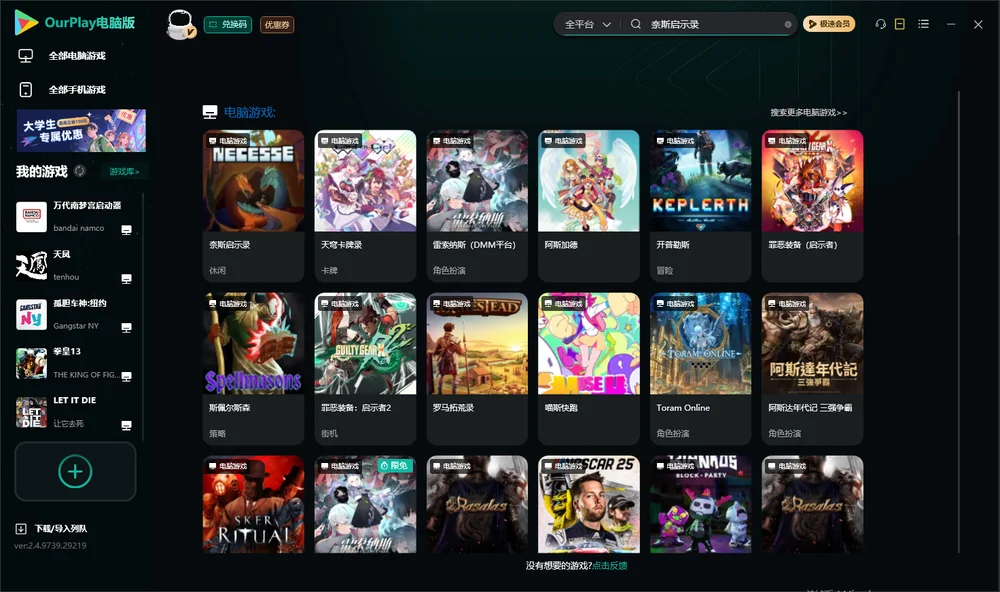Open 罪恶装备：启示者2 game card
This screenshot has height=592, width=1000.
[x=365, y=368]
